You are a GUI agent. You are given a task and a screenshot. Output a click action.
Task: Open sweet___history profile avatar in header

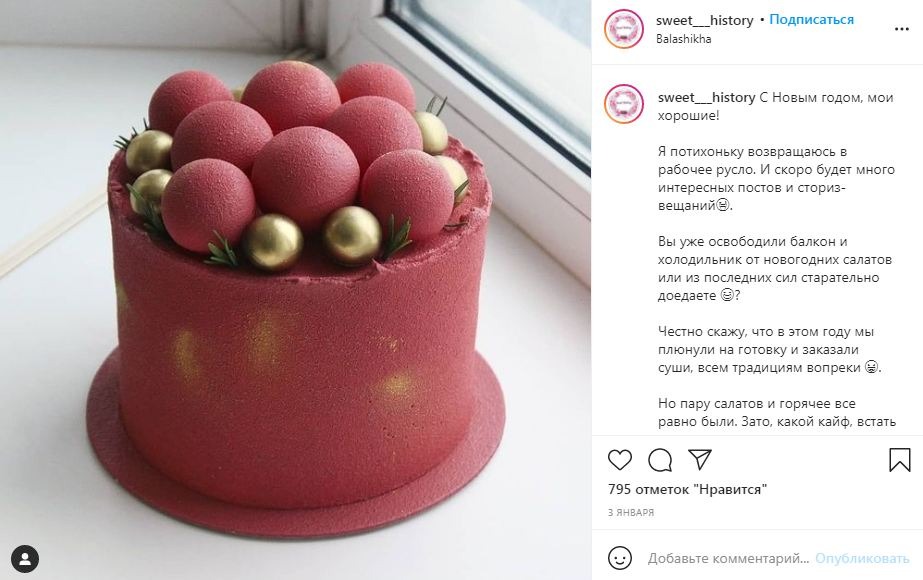coord(624,29)
